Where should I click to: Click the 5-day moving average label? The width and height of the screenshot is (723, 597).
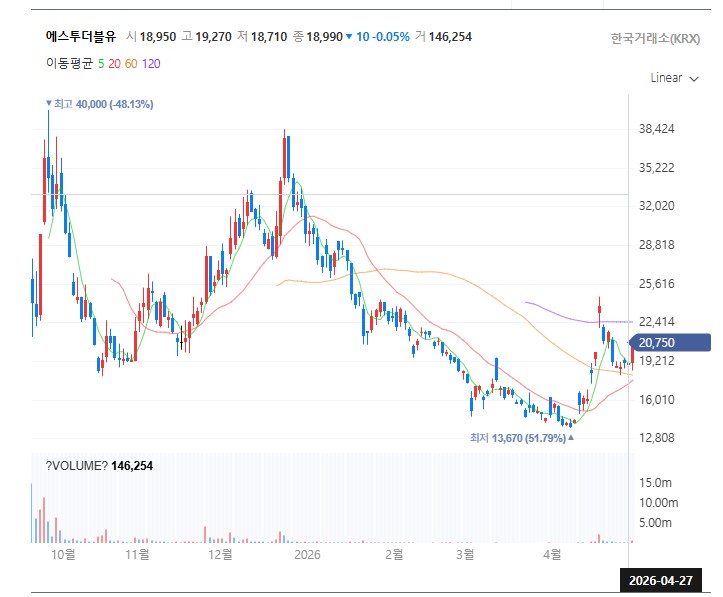[101, 64]
